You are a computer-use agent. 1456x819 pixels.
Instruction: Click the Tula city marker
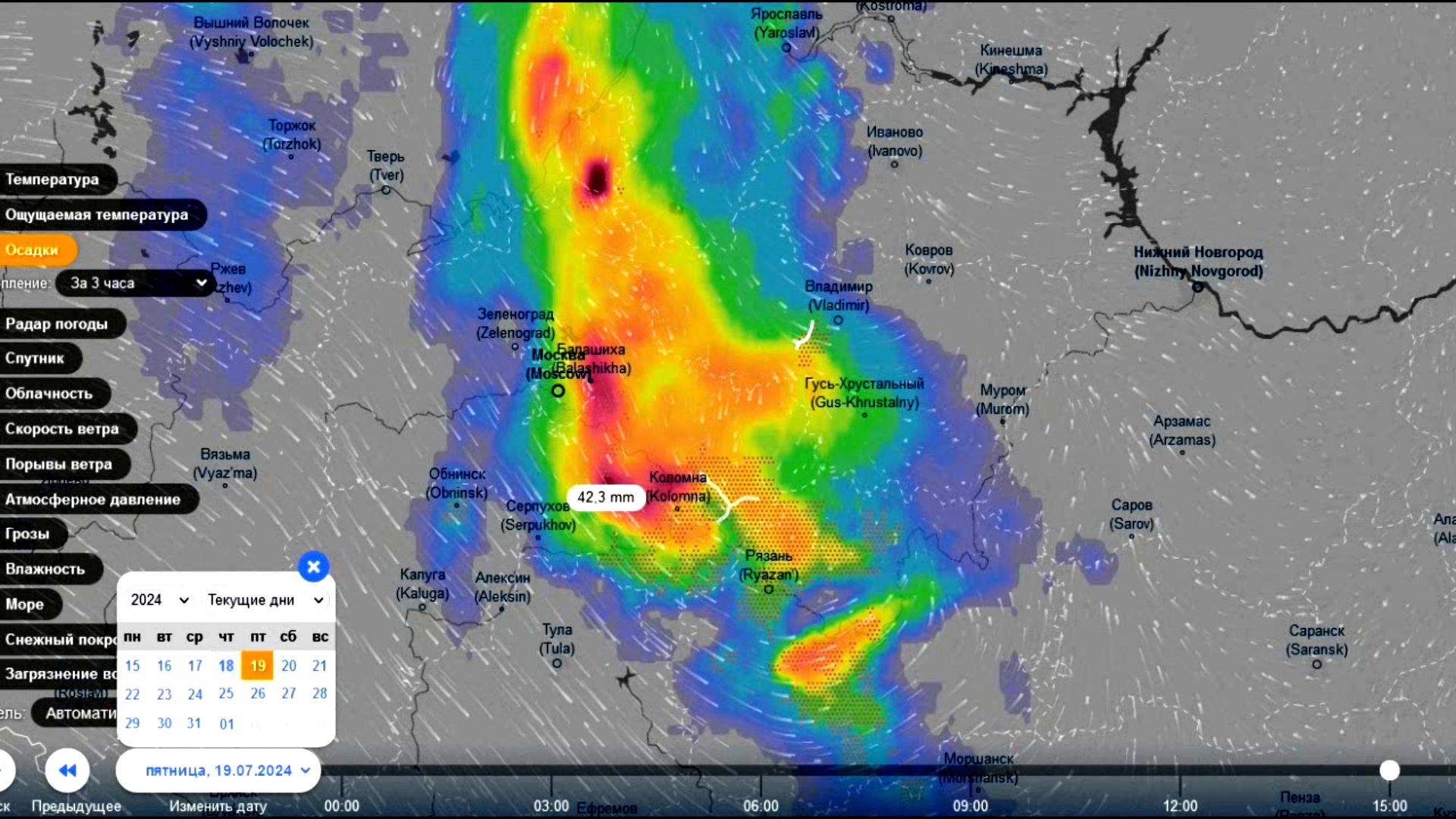click(x=557, y=664)
